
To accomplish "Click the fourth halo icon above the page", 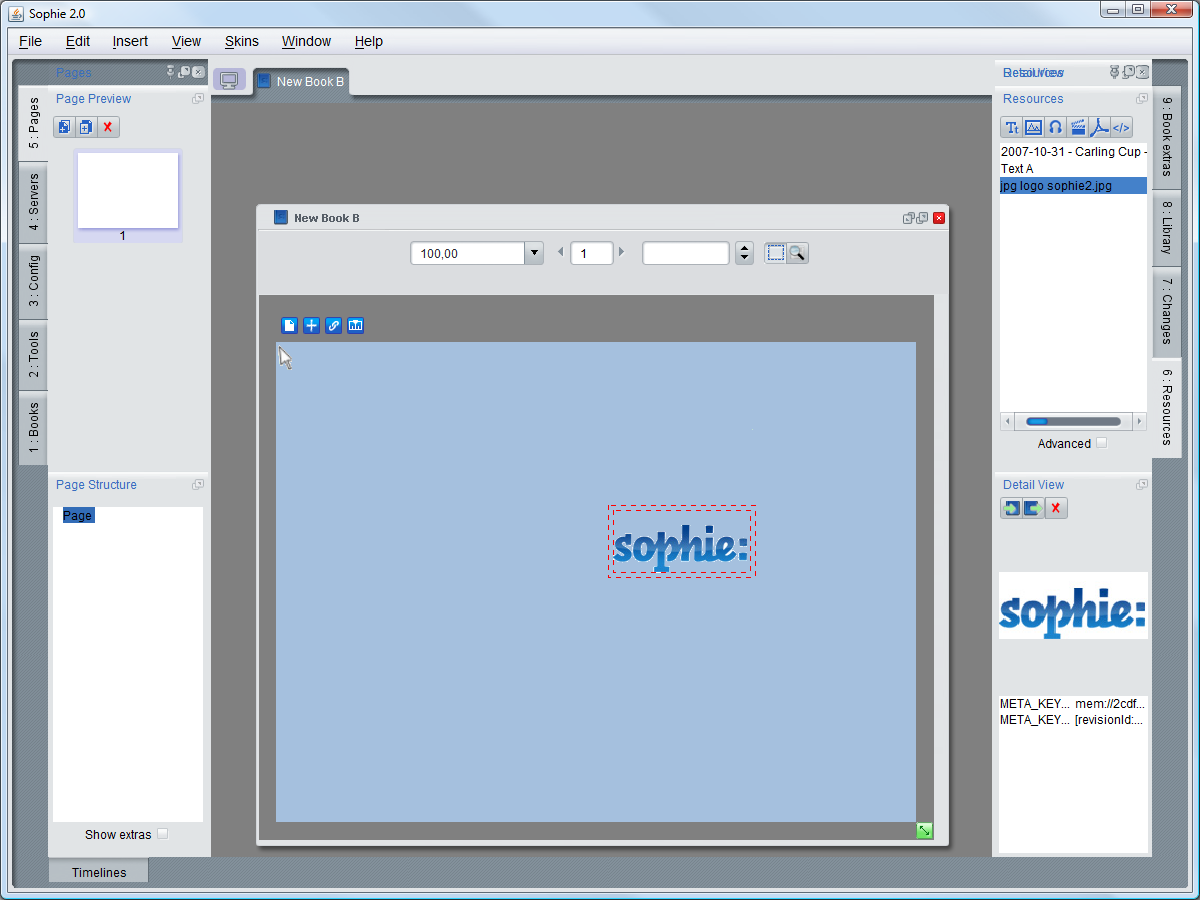I will [x=356, y=325].
